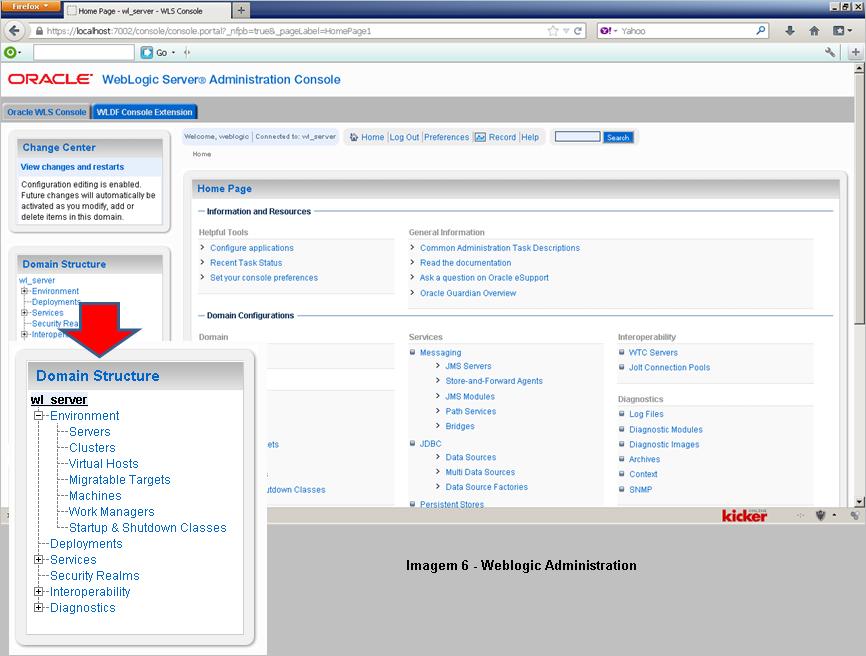Open the JMS Servers link

(x=468, y=366)
